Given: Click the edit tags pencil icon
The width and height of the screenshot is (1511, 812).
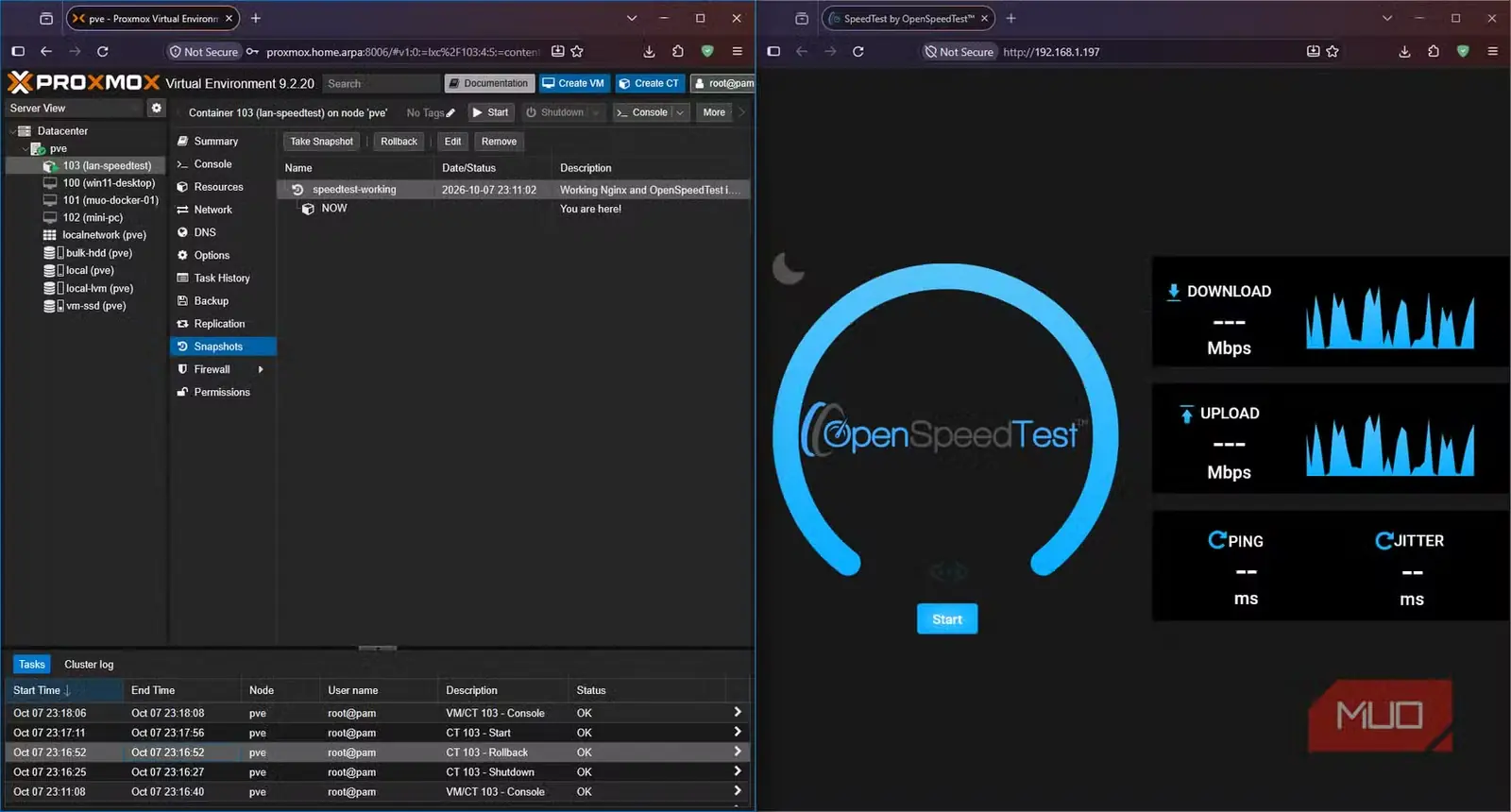Looking at the screenshot, I should (x=450, y=113).
